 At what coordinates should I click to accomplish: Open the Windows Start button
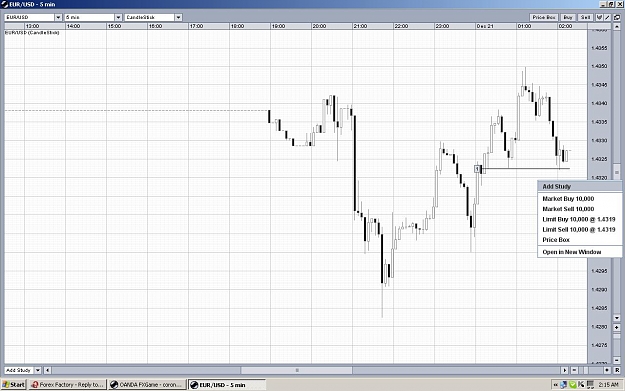[x=14, y=385]
